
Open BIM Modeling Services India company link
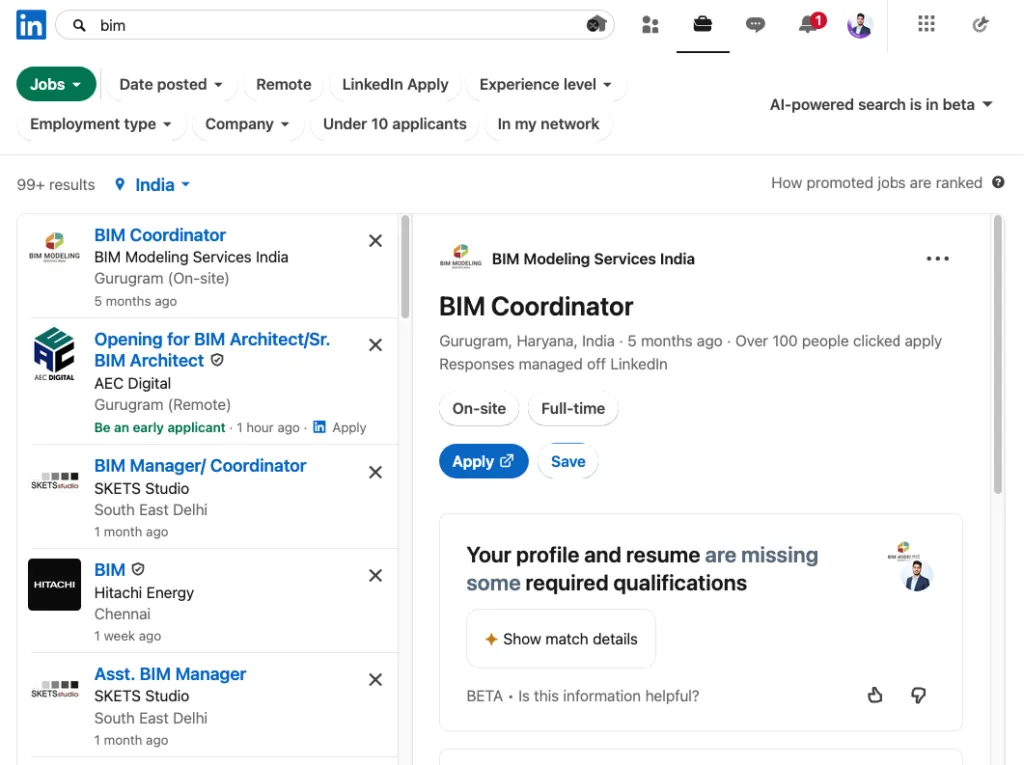(593, 259)
